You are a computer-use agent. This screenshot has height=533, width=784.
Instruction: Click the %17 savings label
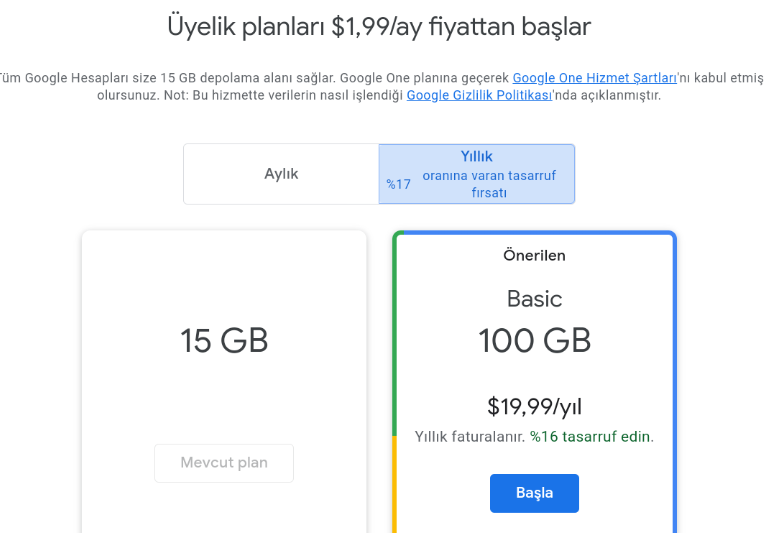[399, 184]
